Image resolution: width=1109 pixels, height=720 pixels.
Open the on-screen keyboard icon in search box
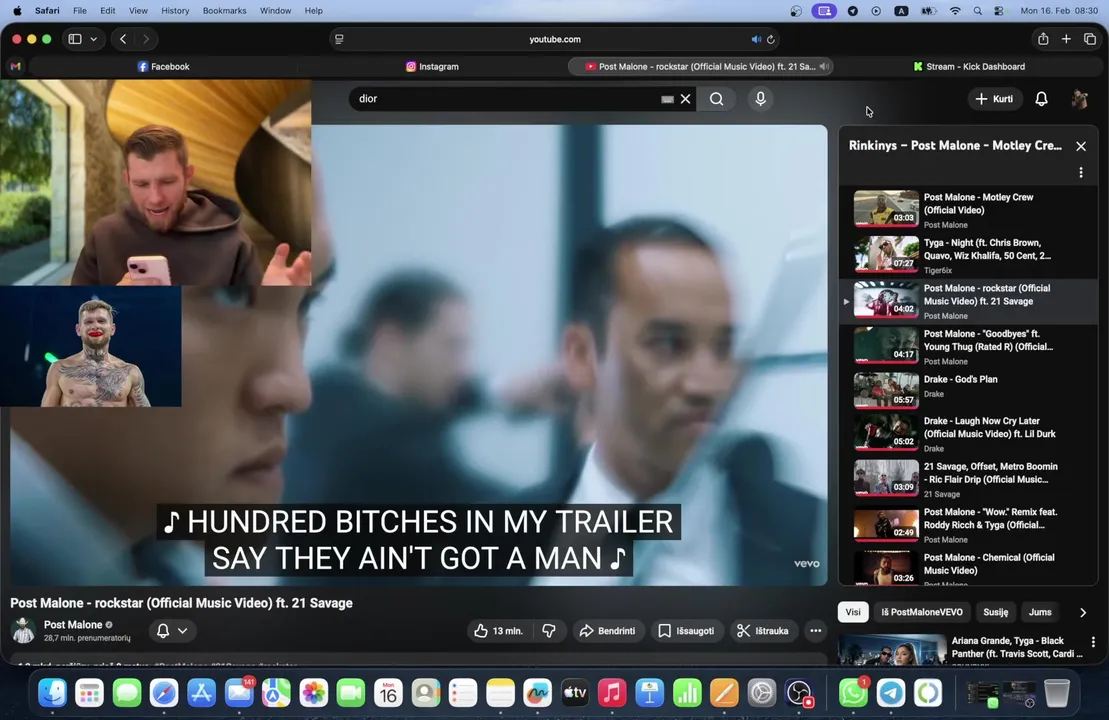667,99
